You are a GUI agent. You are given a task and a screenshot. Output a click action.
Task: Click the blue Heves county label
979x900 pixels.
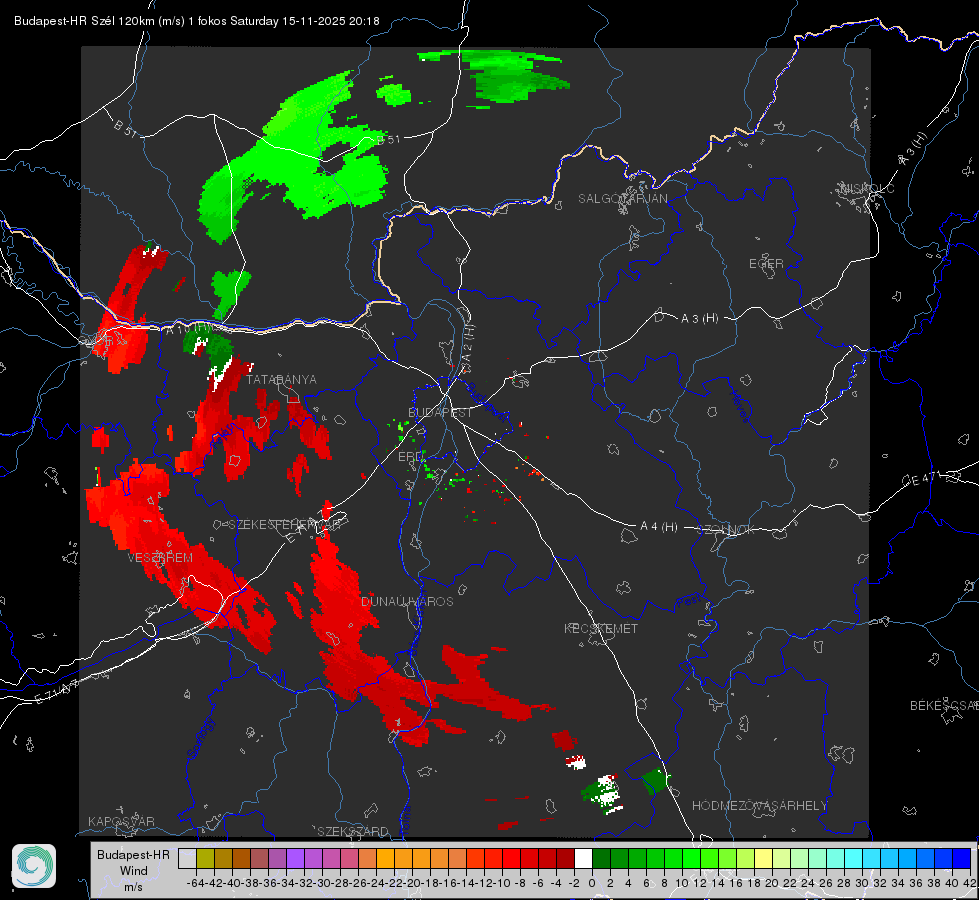click(x=739, y=407)
